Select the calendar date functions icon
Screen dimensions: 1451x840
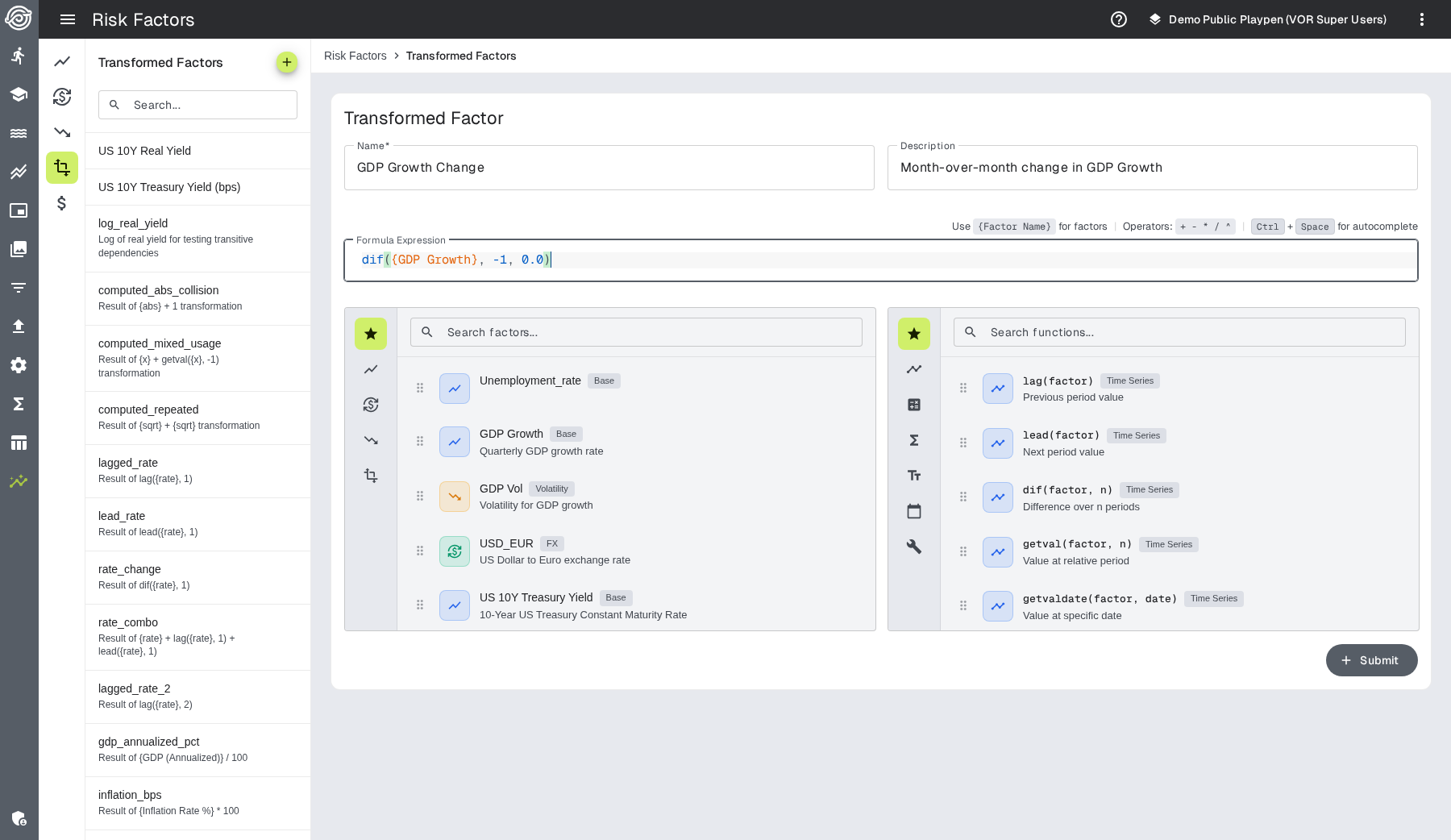(x=913, y=511)
